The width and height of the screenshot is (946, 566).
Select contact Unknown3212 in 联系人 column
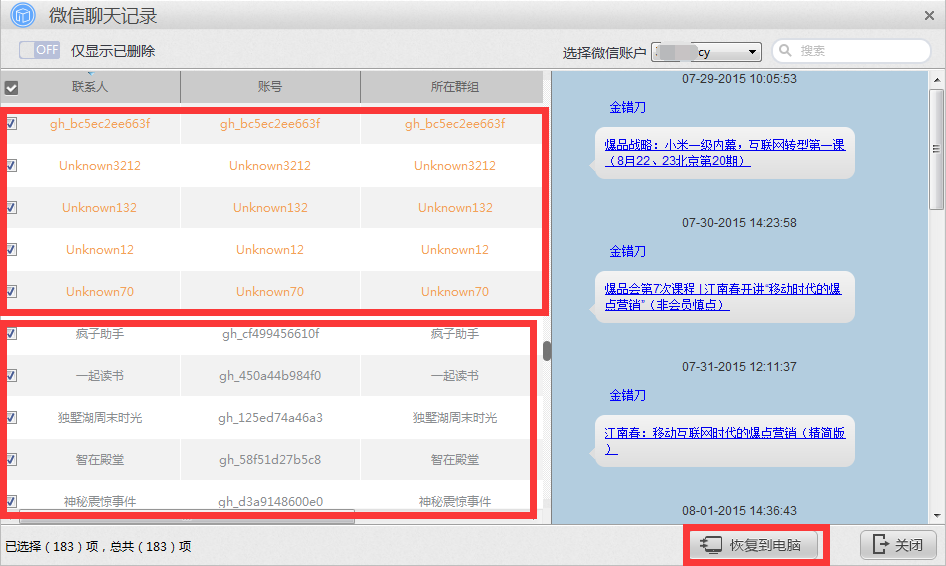(100, 165)
